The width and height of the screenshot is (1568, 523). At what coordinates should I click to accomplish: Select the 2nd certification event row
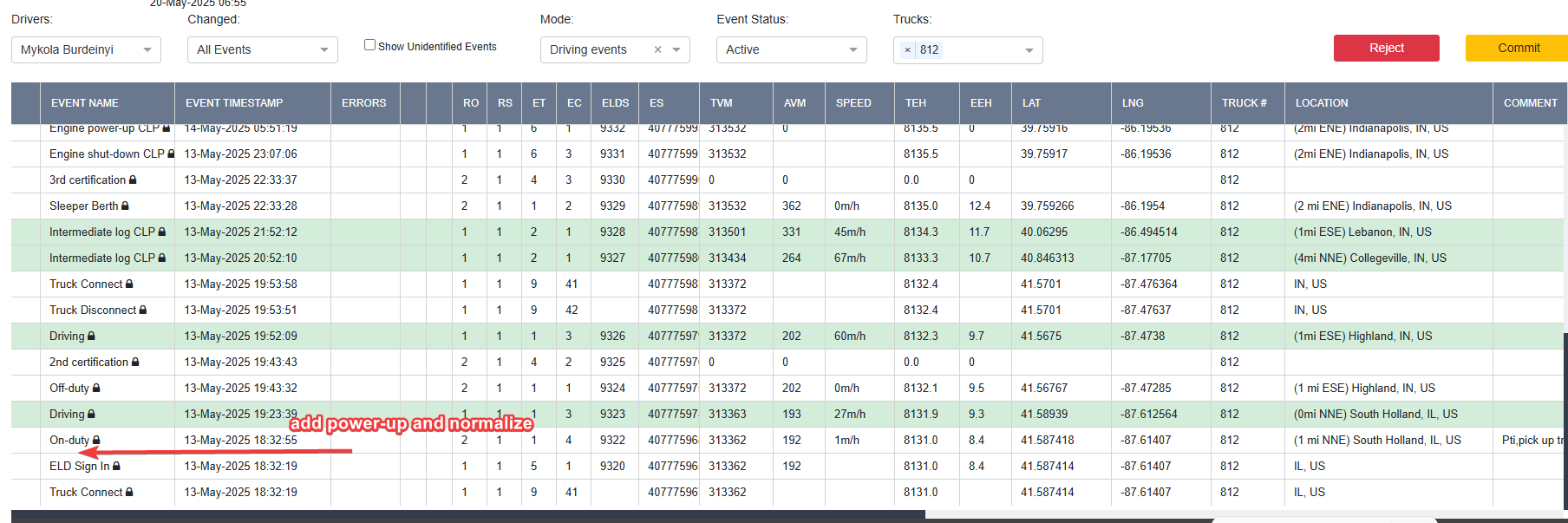click(x=789, y=362)
